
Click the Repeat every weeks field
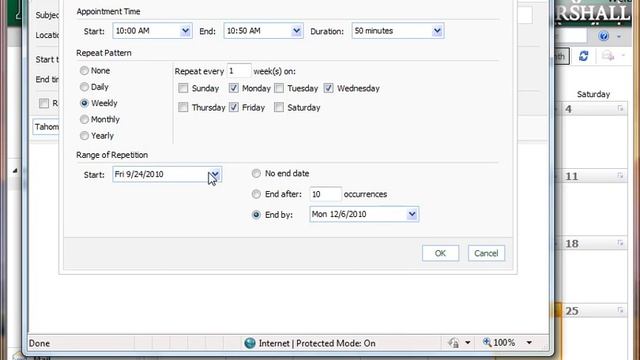239,71
